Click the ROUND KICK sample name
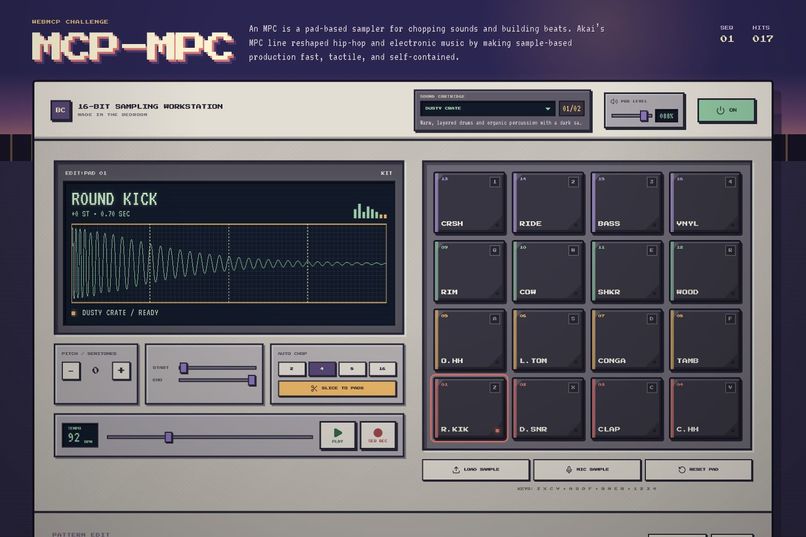 (114, 199)
